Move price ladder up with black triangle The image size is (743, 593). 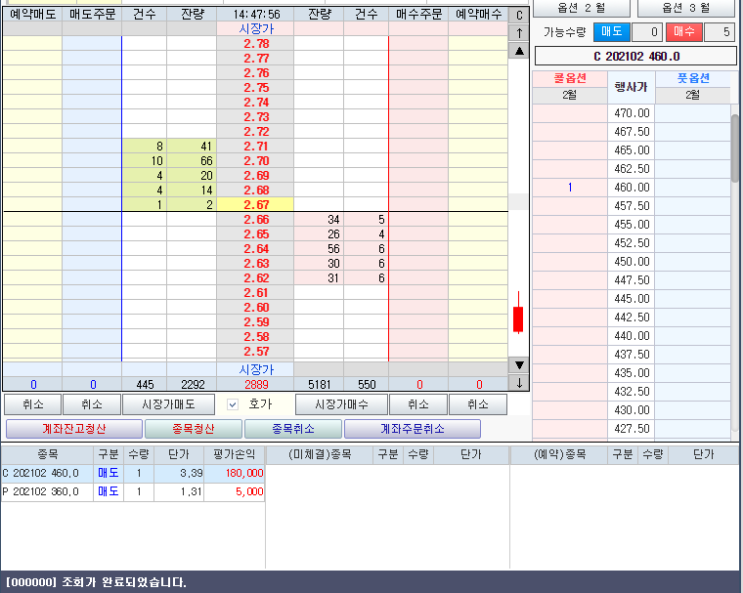tap(519, 51)
